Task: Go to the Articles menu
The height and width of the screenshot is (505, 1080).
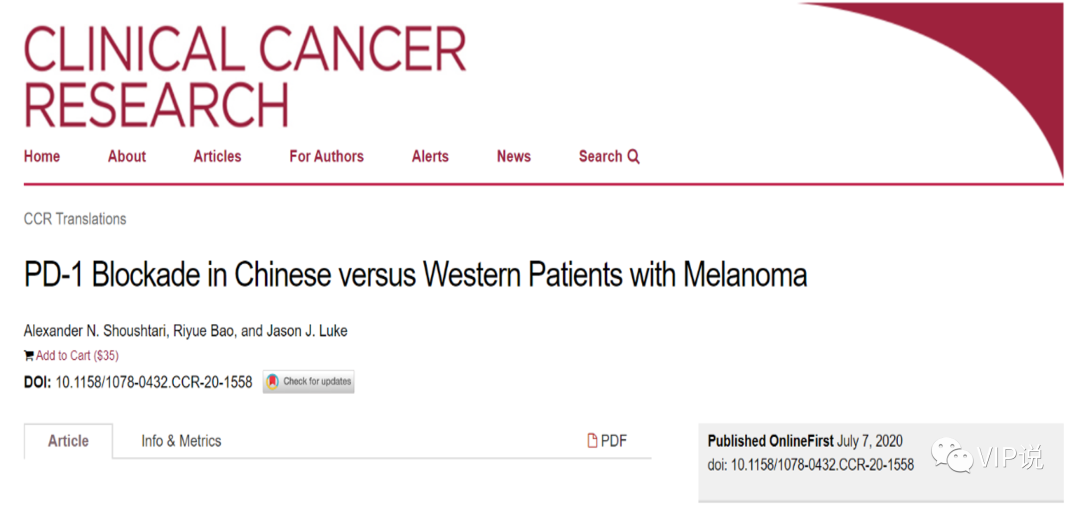Action: [x=217, y=157]
